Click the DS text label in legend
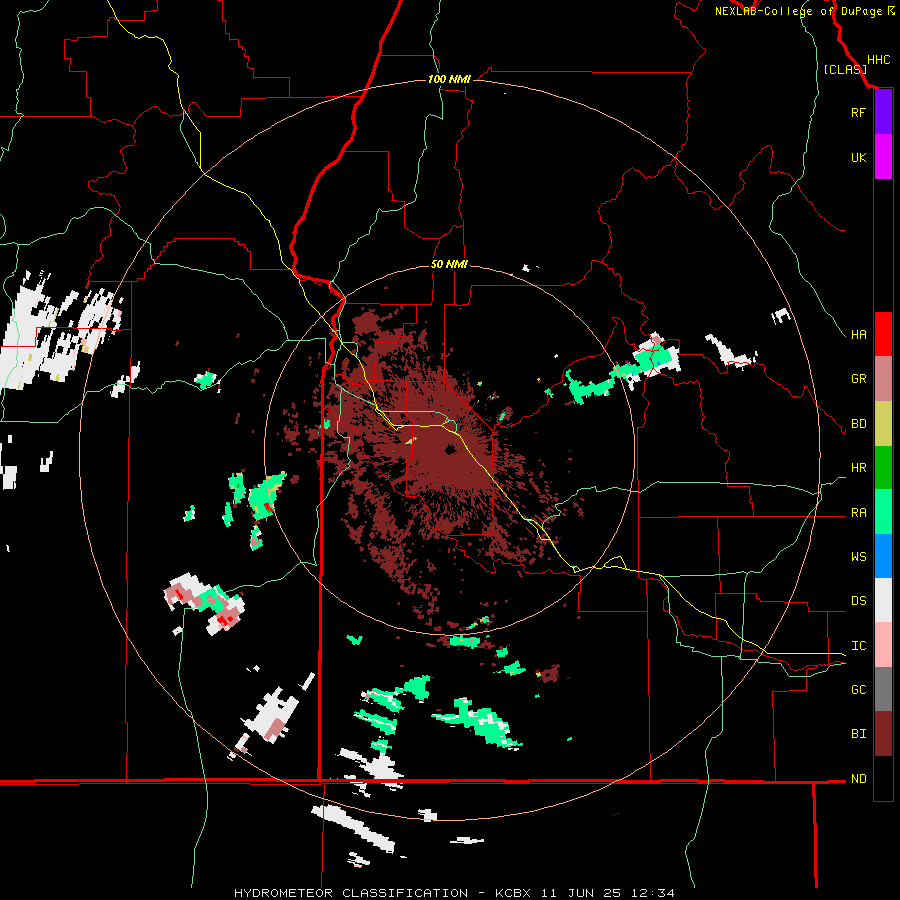The height and width of the screenshot is (900, 900). 858,601
